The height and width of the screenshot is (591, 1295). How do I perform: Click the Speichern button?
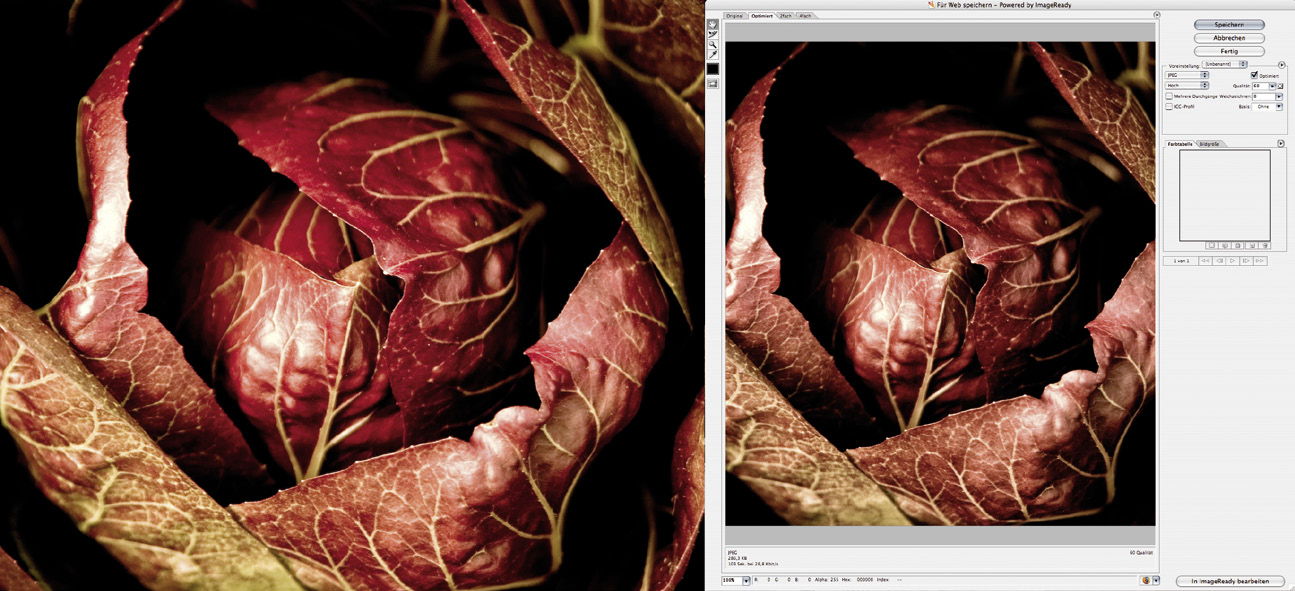(1229, 24)
